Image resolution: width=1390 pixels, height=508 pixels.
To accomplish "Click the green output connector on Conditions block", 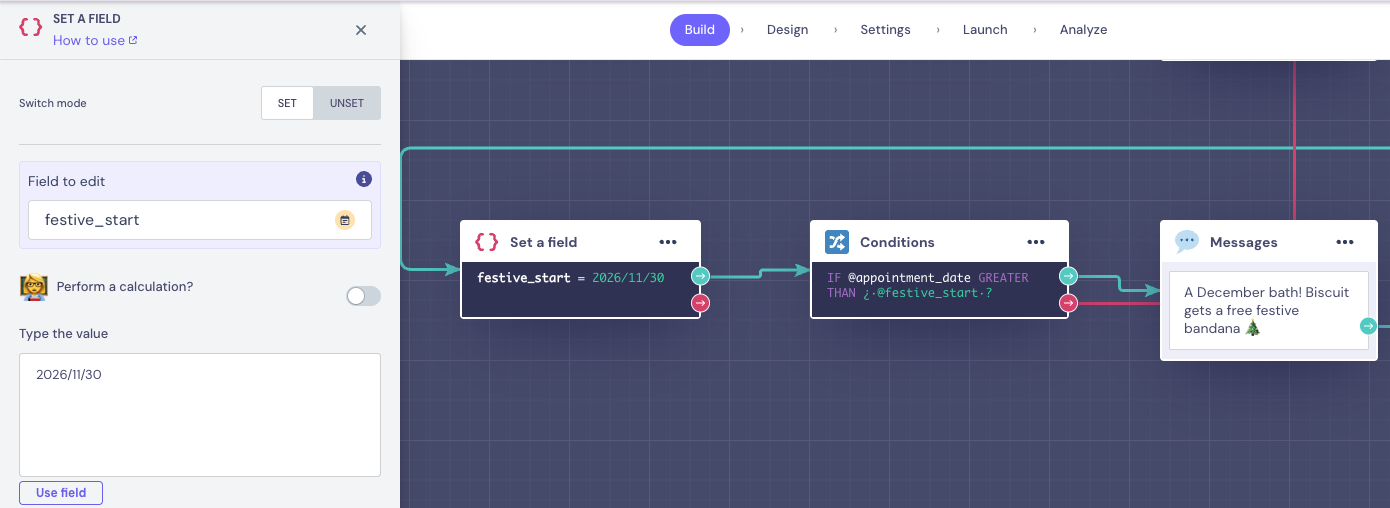I will tap(1068, 277).
